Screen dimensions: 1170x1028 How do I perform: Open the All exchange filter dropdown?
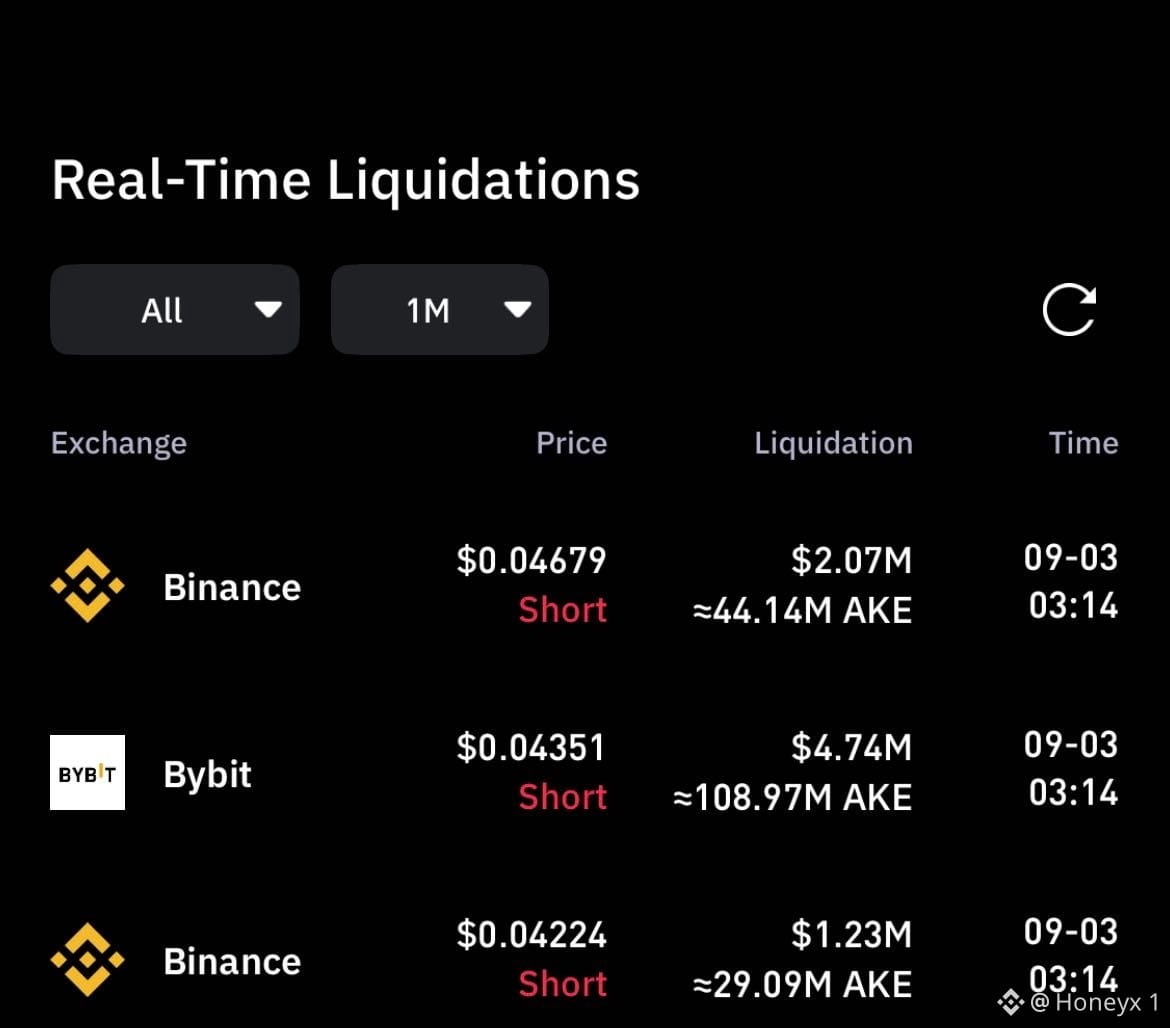coord(175,310)
